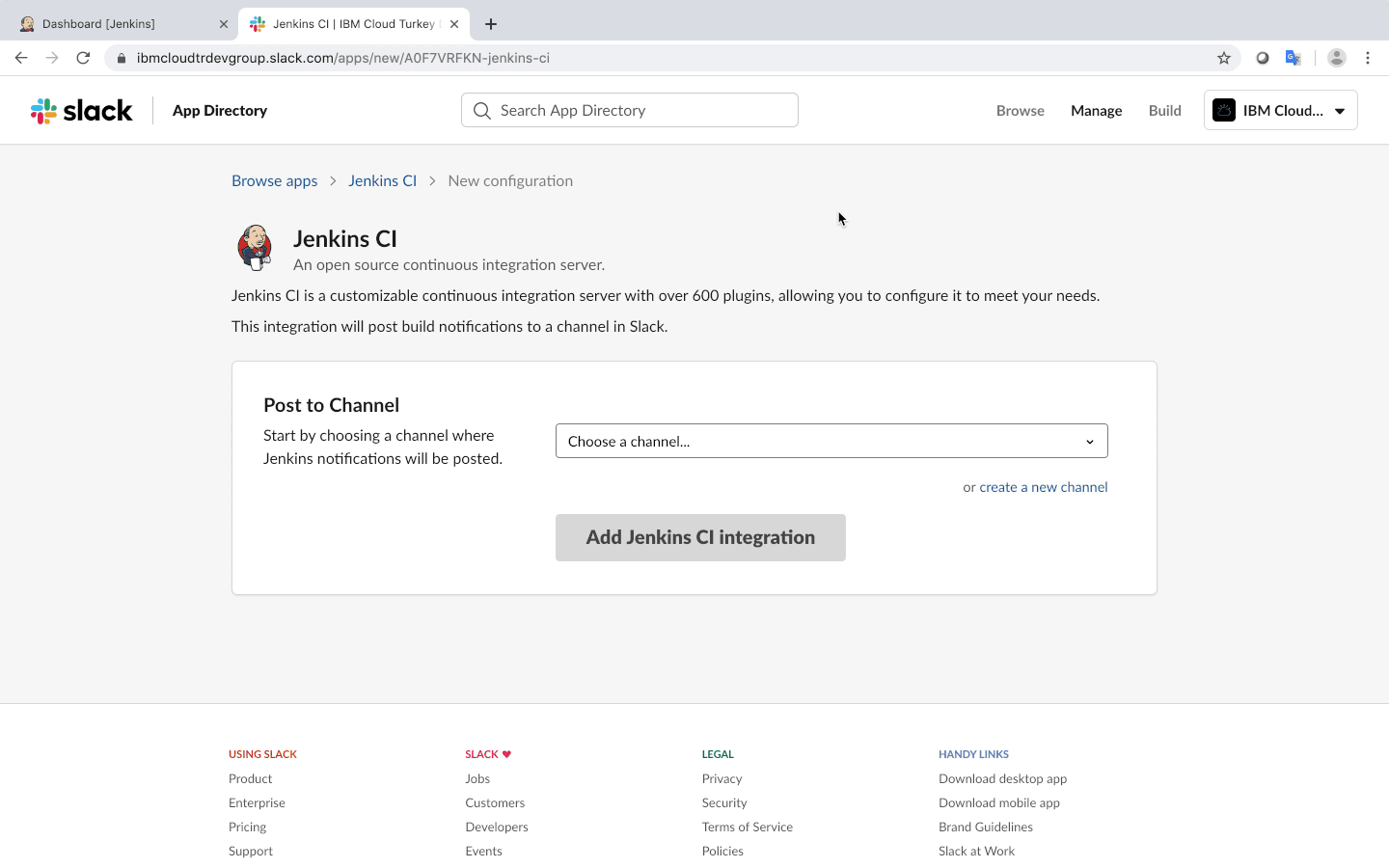Screen dimensions: 1389x868
Task: Open the Google Translate extension icon
Action: point(1294,58)
